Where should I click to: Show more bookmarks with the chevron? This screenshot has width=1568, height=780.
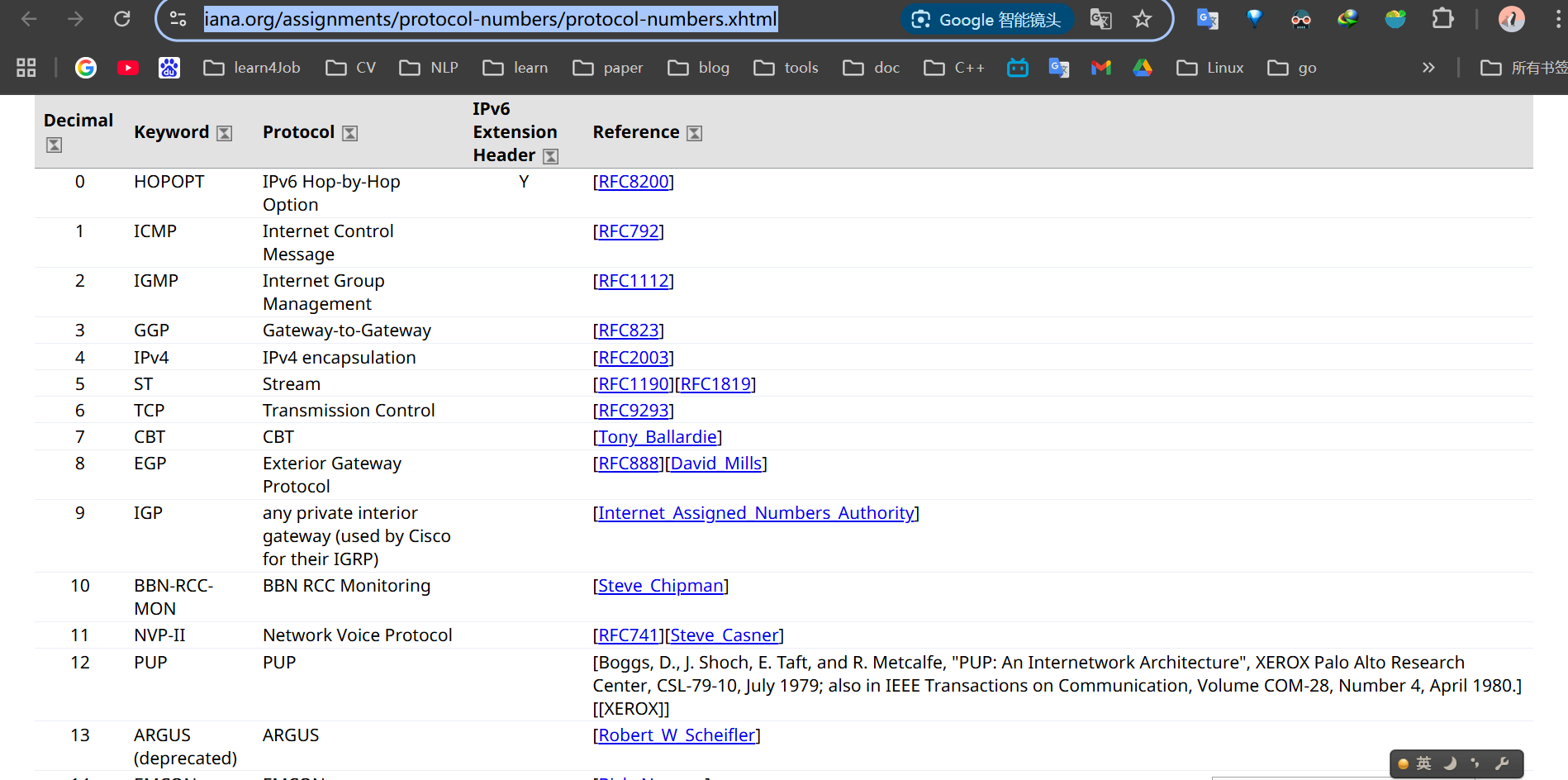tap(1428, 68)
